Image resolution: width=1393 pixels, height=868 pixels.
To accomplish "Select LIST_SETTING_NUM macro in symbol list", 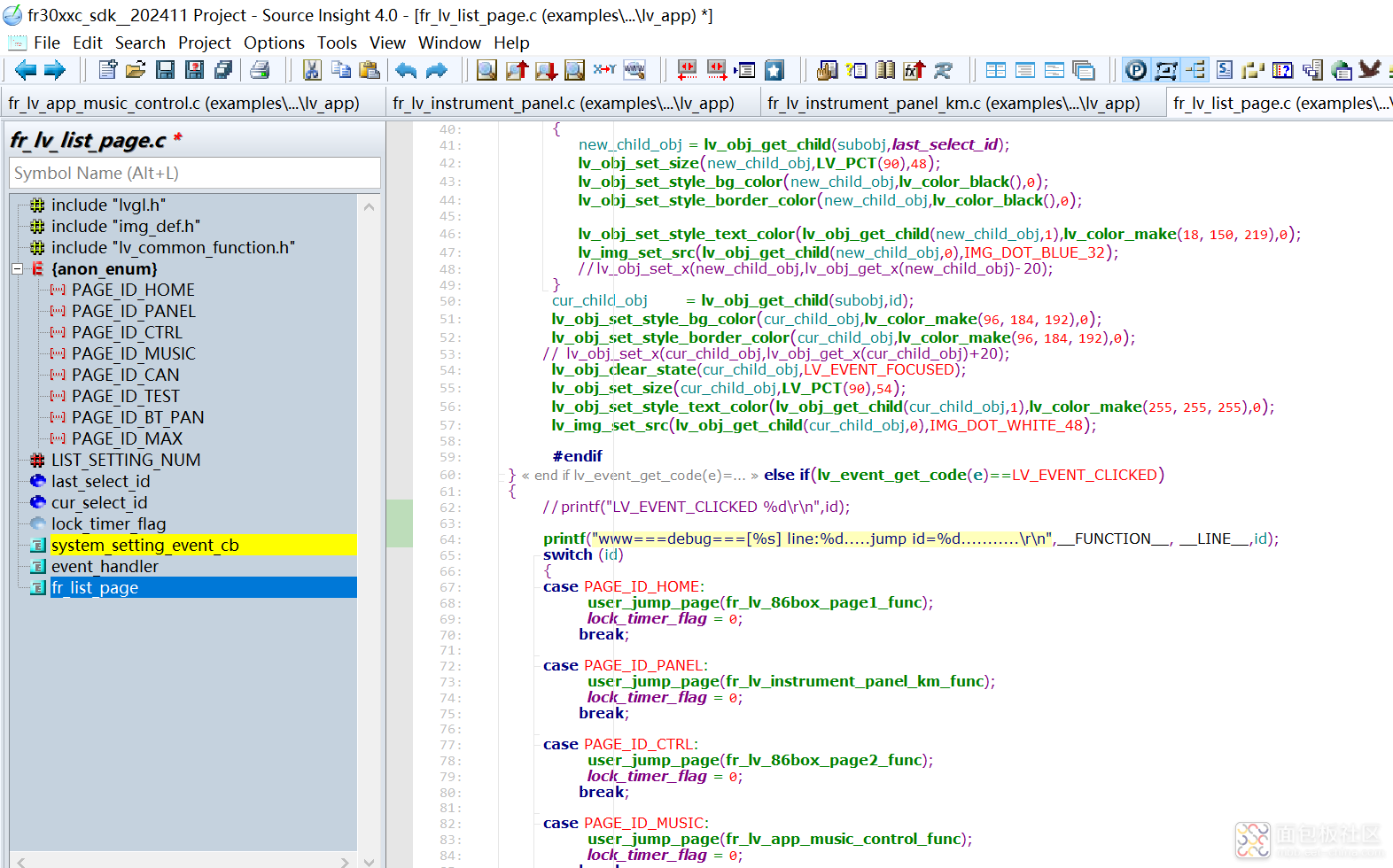I will click(x=126, y=461).
